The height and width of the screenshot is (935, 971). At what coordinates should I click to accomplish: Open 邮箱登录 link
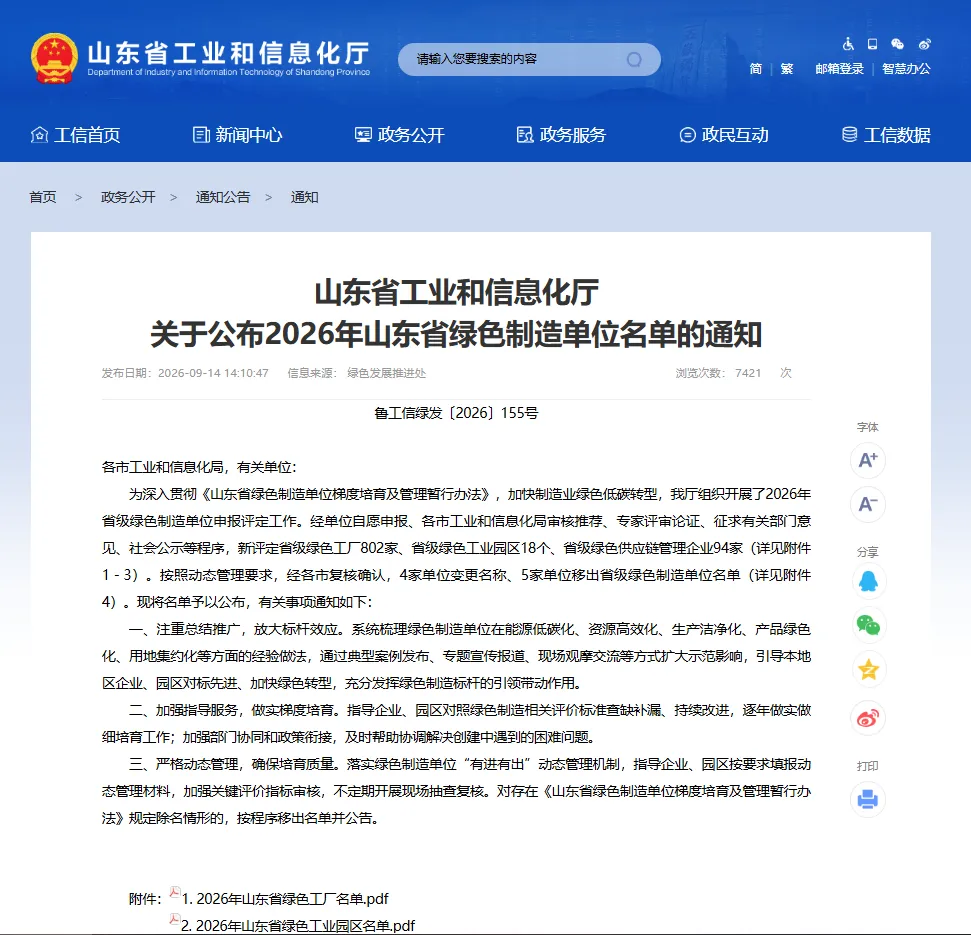pos(839,69)
